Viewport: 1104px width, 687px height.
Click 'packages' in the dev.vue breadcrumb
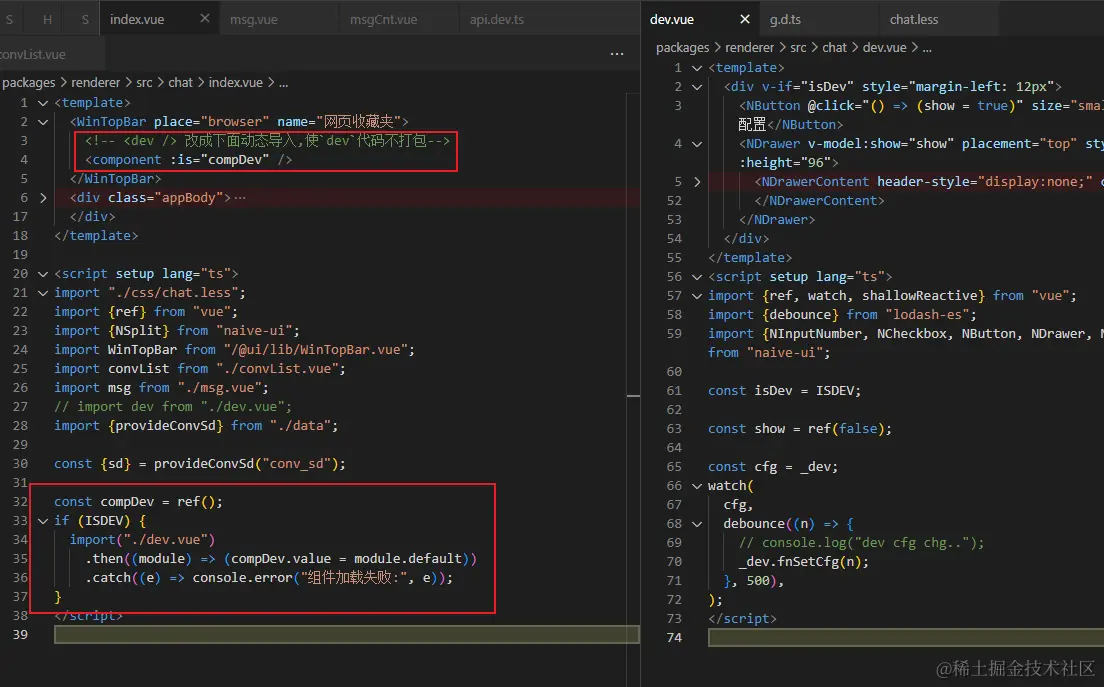coord(683,47)
